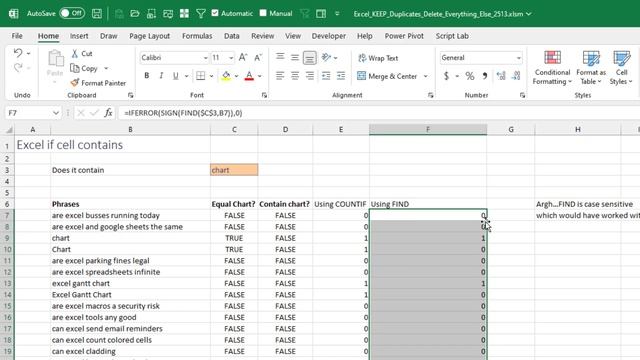The height and width of the screenshot is (360, 640).
Task: Click the Bottom Align icon
Action: (x=309, y=58)
